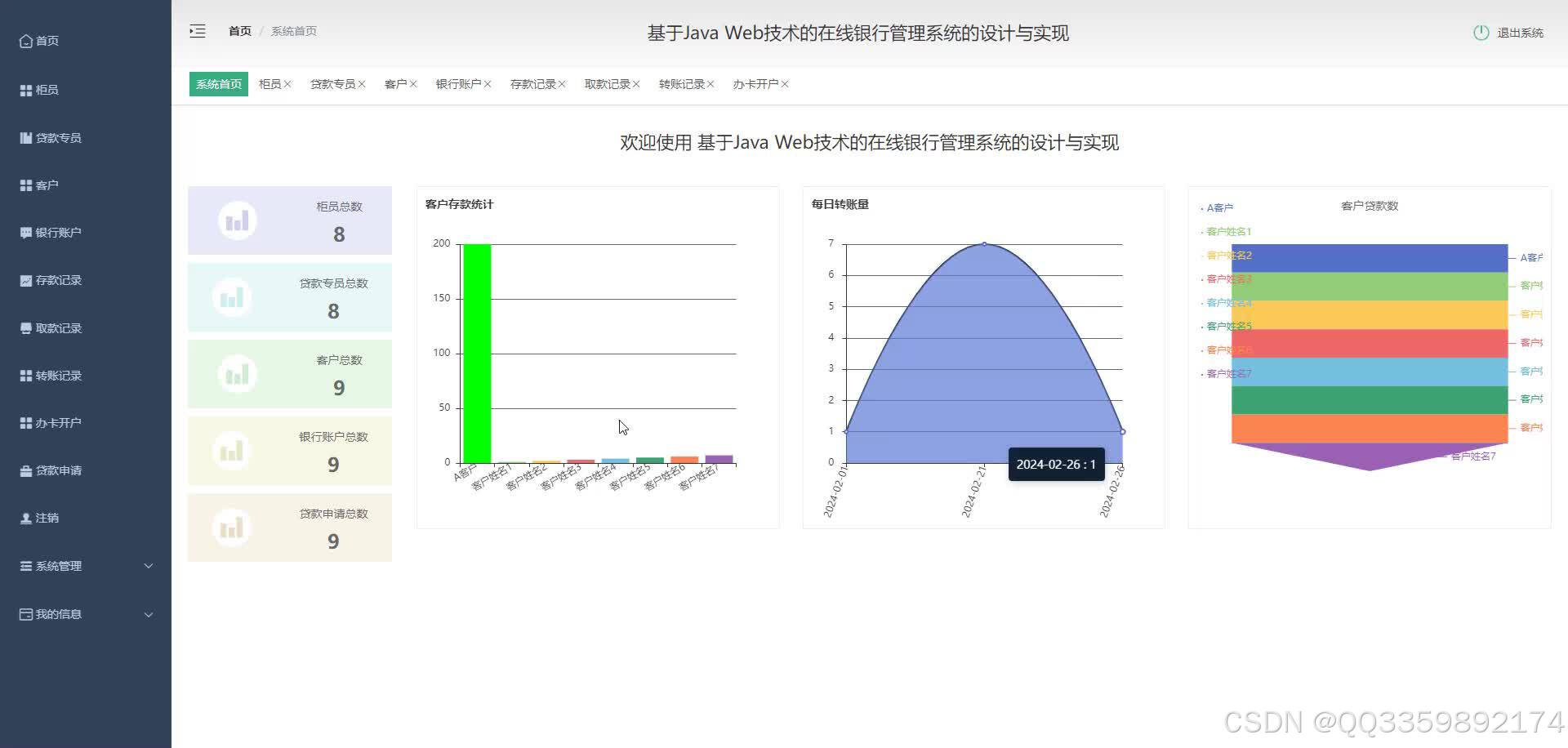
Task: Close the 取款记录 tab with its X
Action: click(x=636, y=84)
